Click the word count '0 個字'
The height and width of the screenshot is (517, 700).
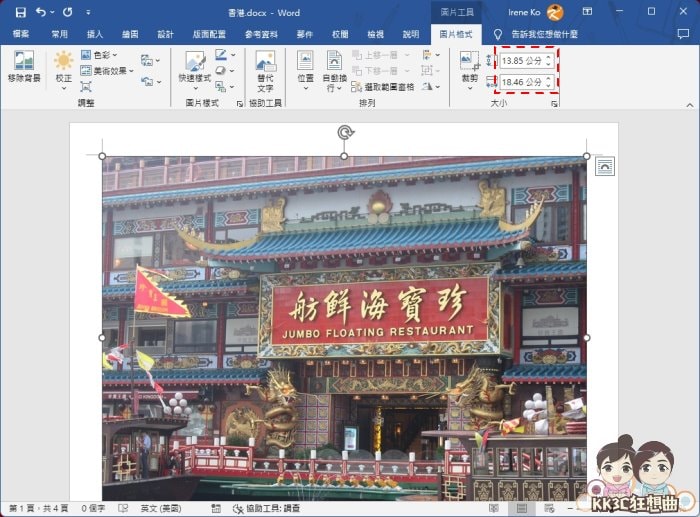[92, 508]
